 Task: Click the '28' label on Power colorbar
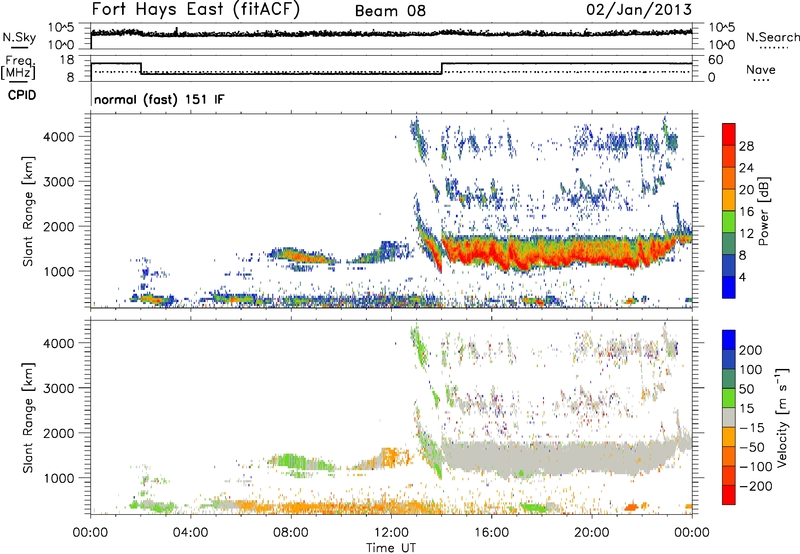pos(746,146)
